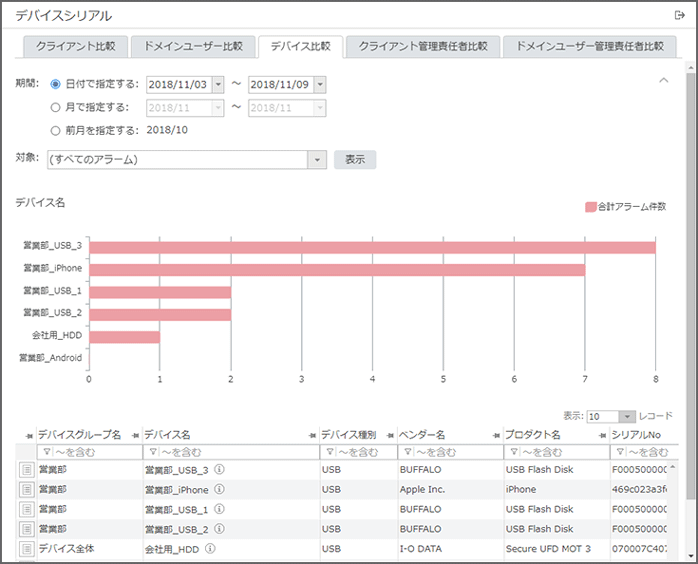The height and width of the screenshot is (564, 698).
Task: Switch to ドメインユーザー管理責任者比較 tab
Action: (x=590, y=46)
